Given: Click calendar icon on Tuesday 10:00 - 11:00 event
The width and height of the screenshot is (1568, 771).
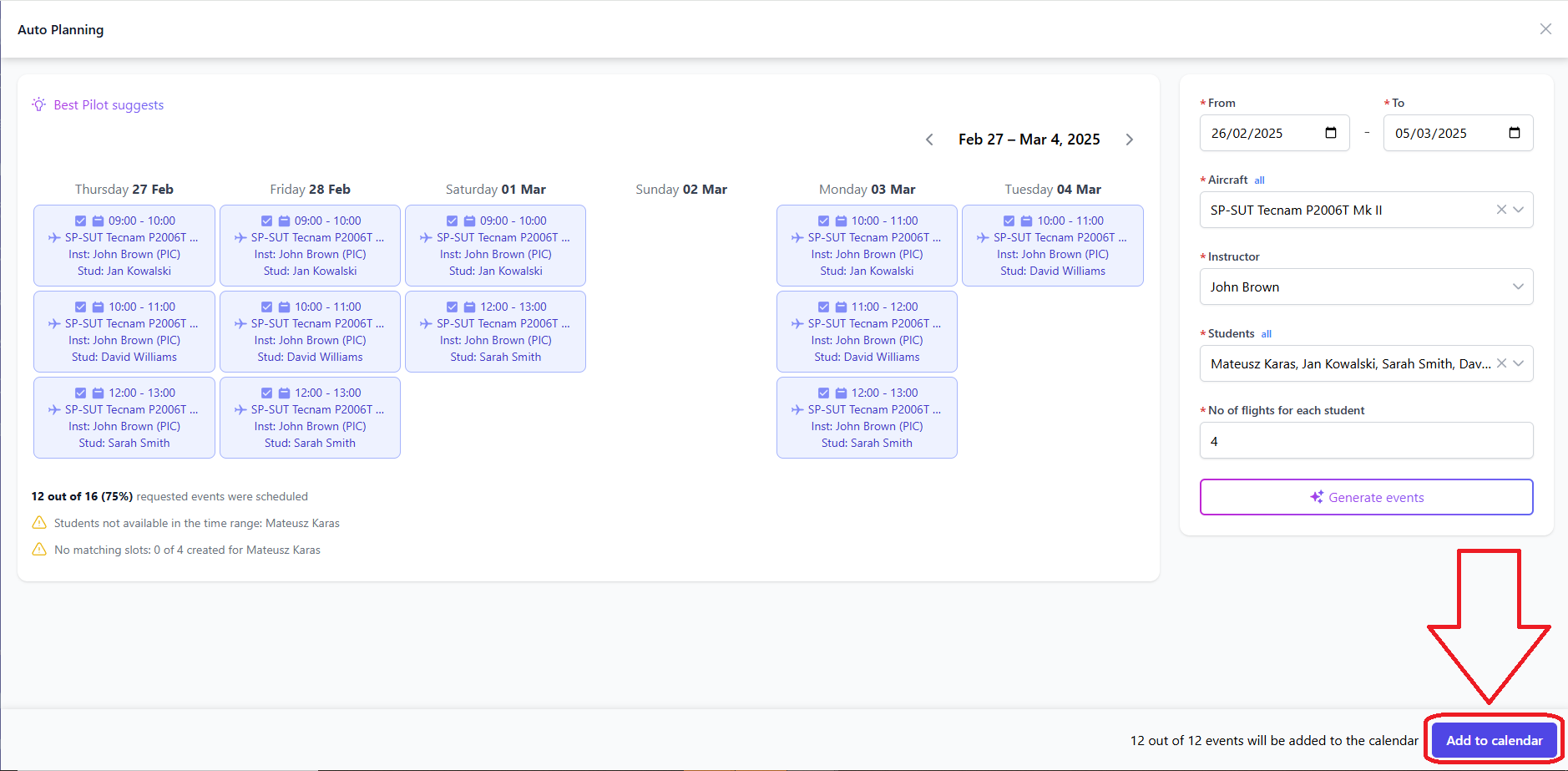Looking at the screenshot, I should click(1026, 221).
